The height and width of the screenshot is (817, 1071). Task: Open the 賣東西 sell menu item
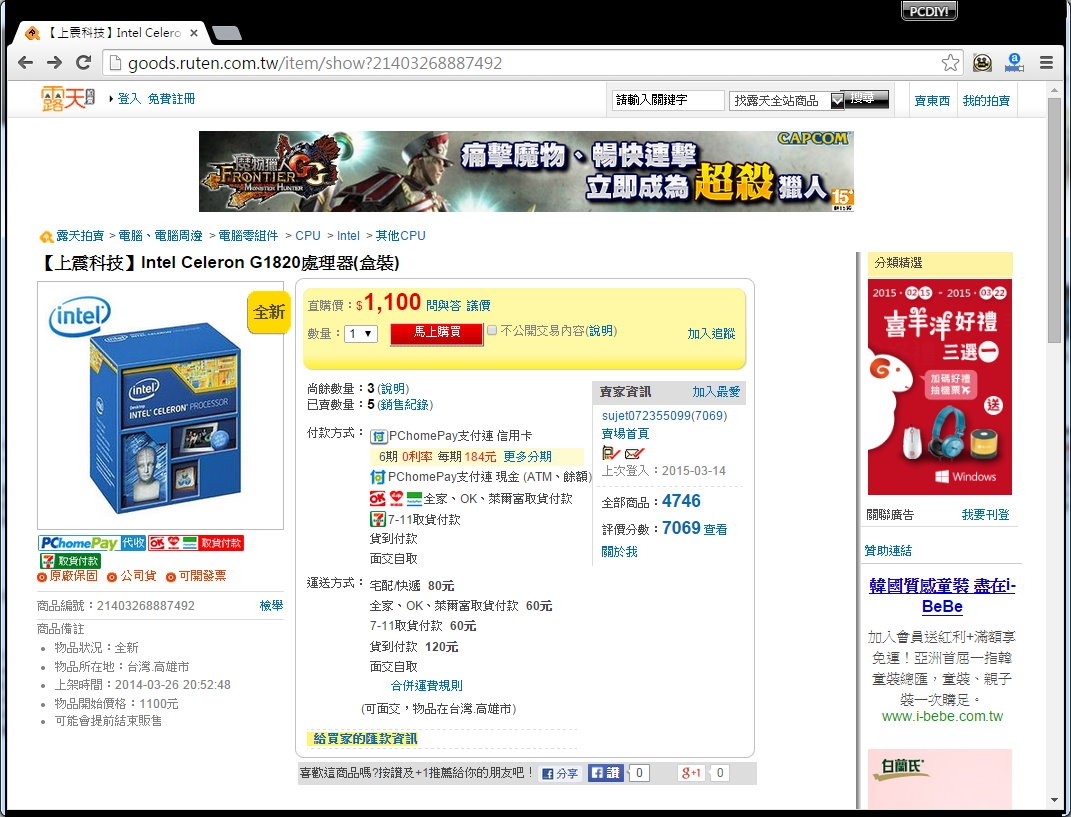pyautogui.click(x=932, y=100)
